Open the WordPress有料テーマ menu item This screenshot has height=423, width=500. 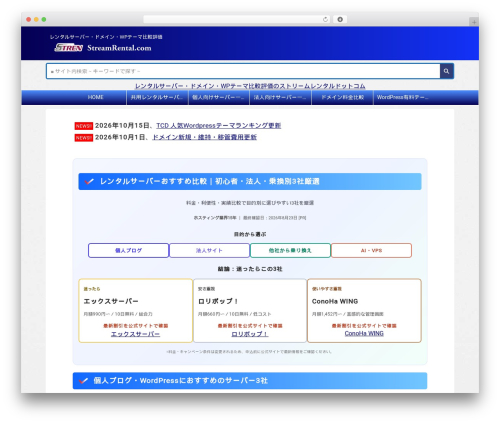403,97
